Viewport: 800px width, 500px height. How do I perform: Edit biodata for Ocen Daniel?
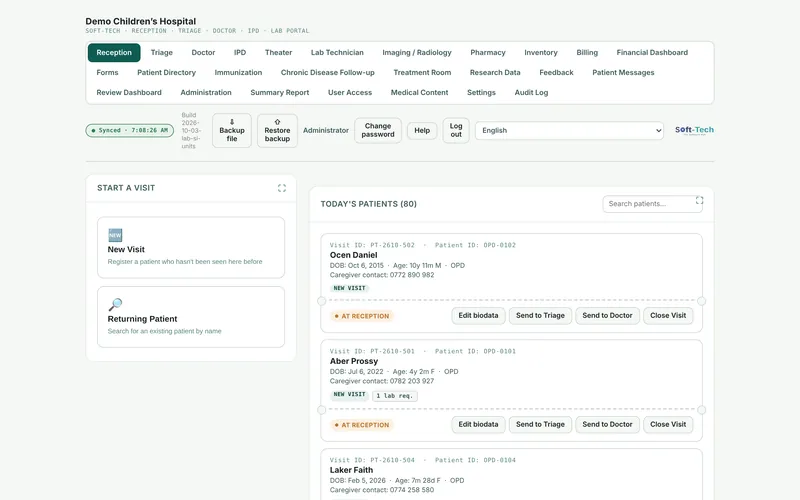point(478,315)
